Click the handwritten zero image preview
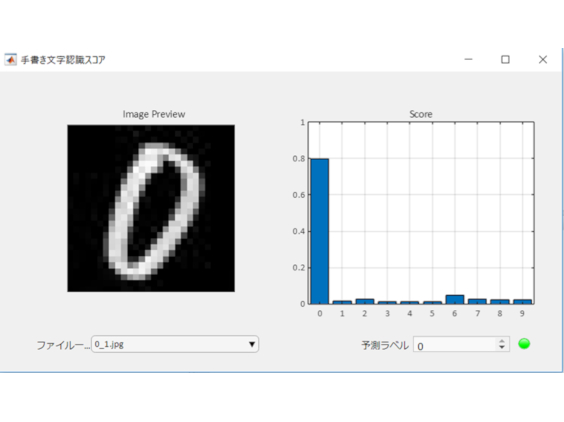 (151, 208)
